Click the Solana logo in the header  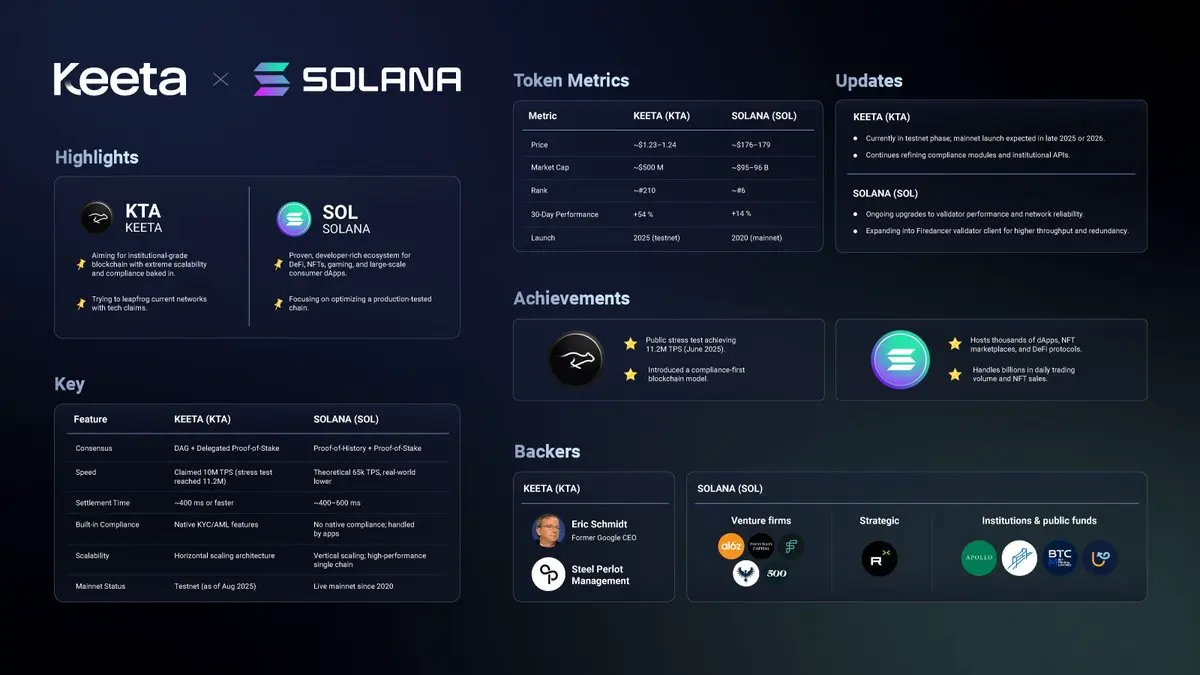click(357, 79)
